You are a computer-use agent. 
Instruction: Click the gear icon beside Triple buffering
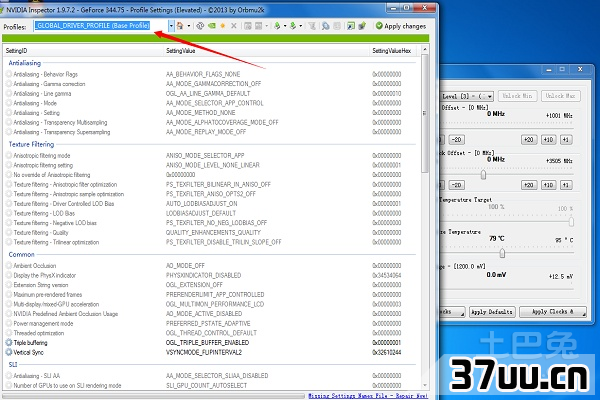(9, 342)
